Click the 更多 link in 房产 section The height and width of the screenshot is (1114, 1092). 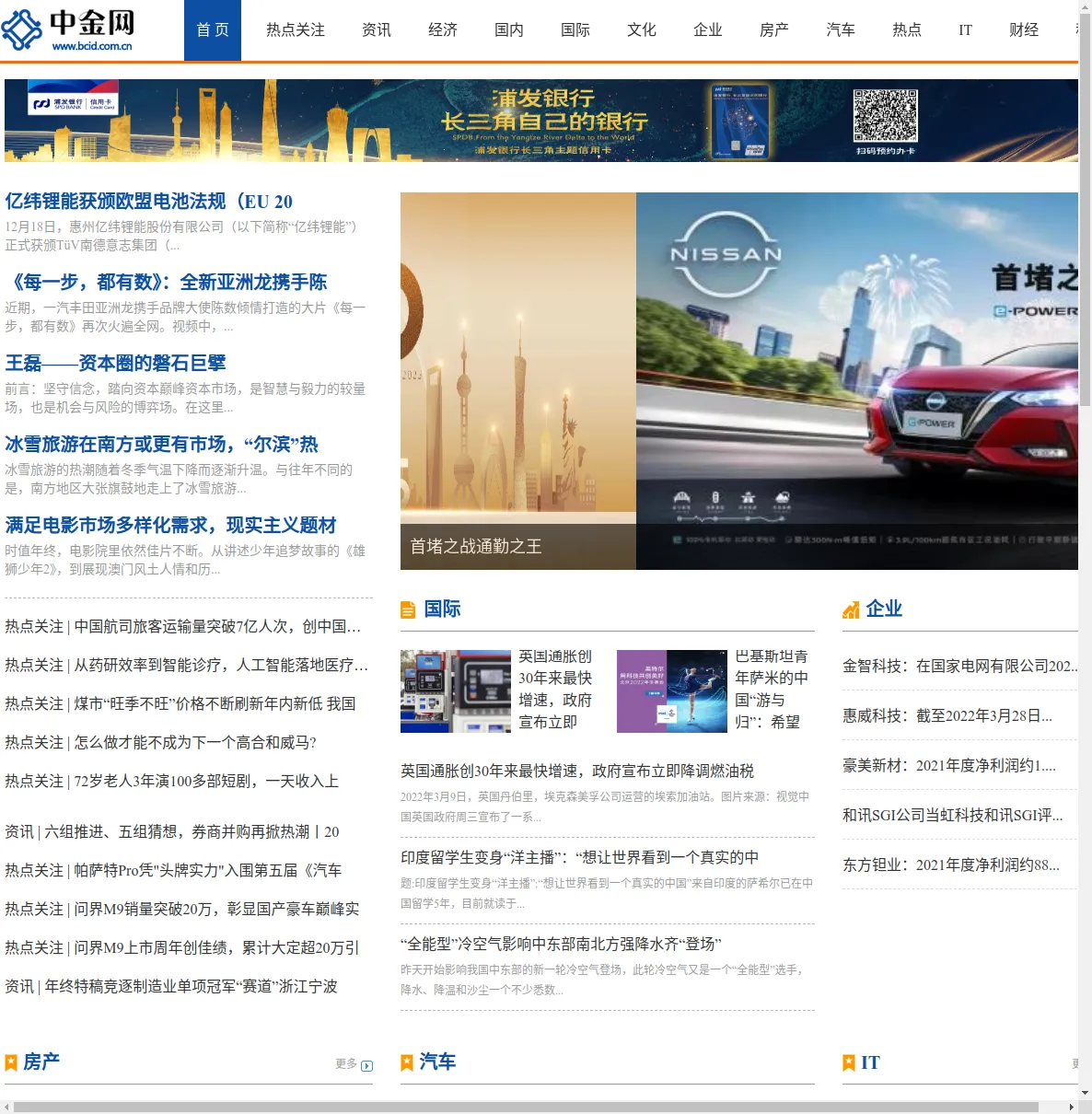(346, 1064)
